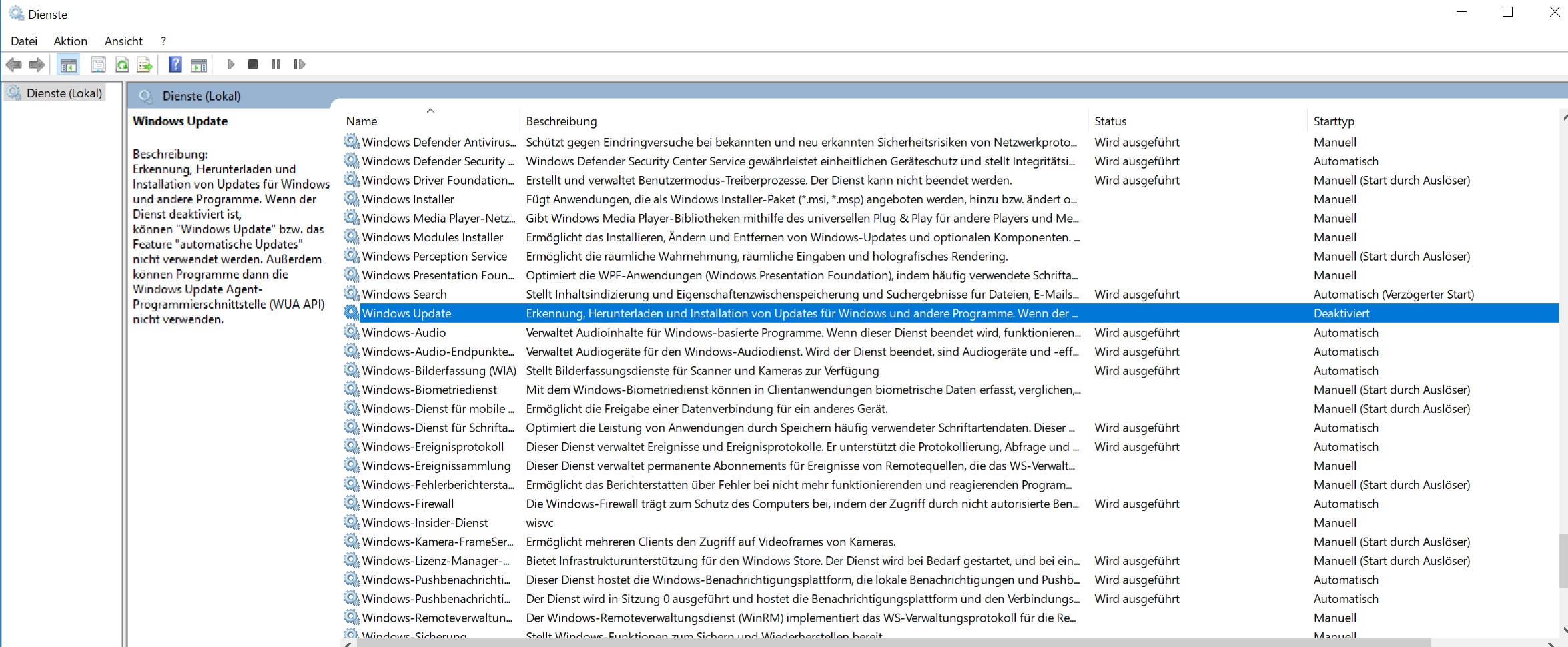Click the wisvc description text
Image resolution: width=1568 pixels, height=647 pixels.
coord(540,523)
